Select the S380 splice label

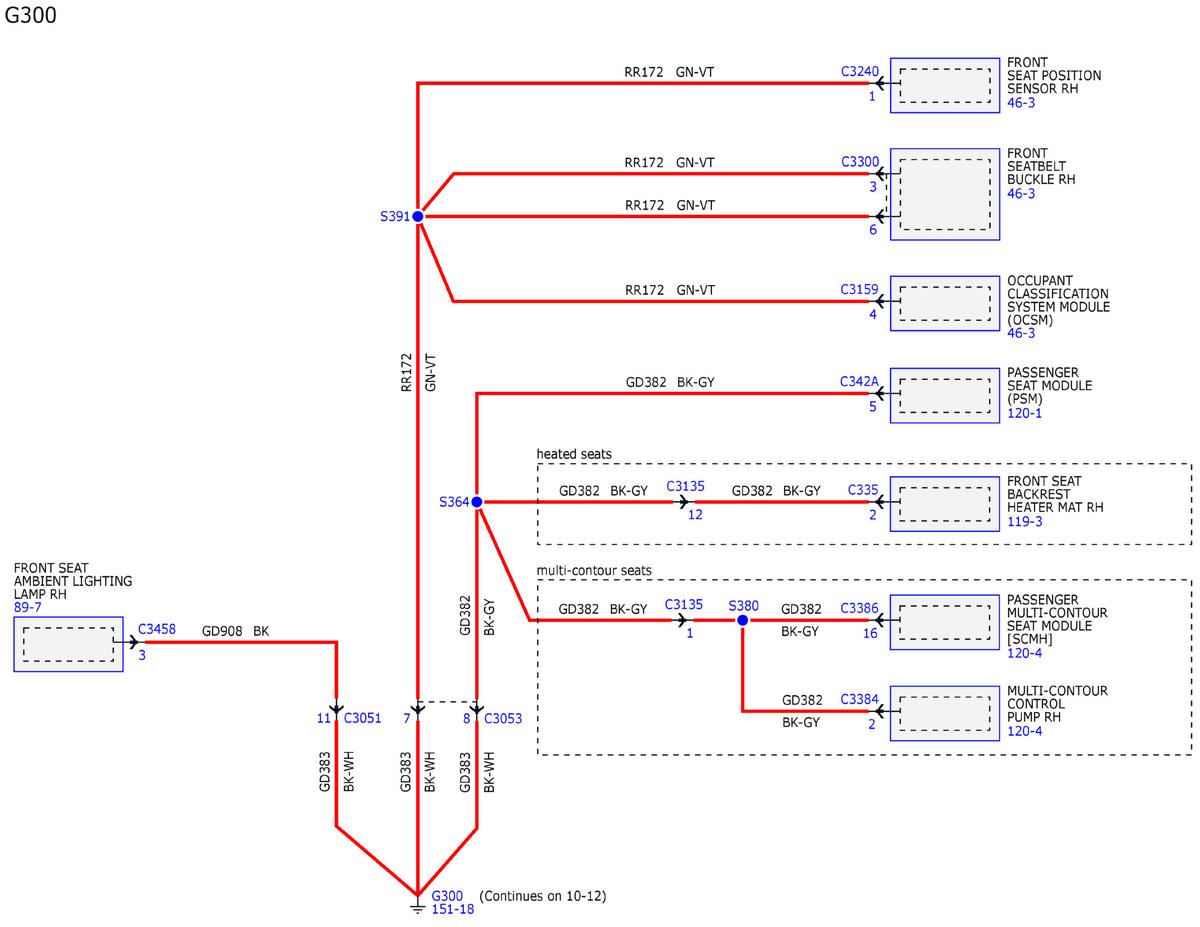pyautogui.click(x=744, y=606)
